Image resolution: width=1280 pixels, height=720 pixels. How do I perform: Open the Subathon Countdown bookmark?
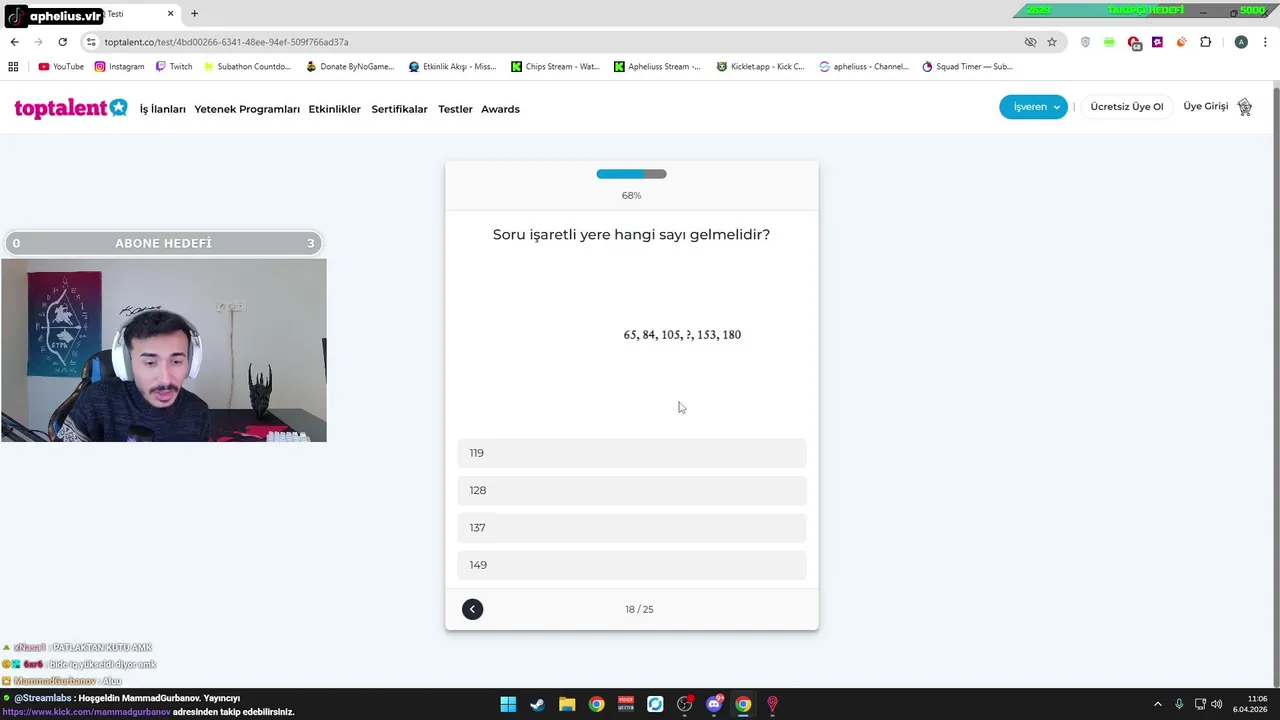(247, 67)
